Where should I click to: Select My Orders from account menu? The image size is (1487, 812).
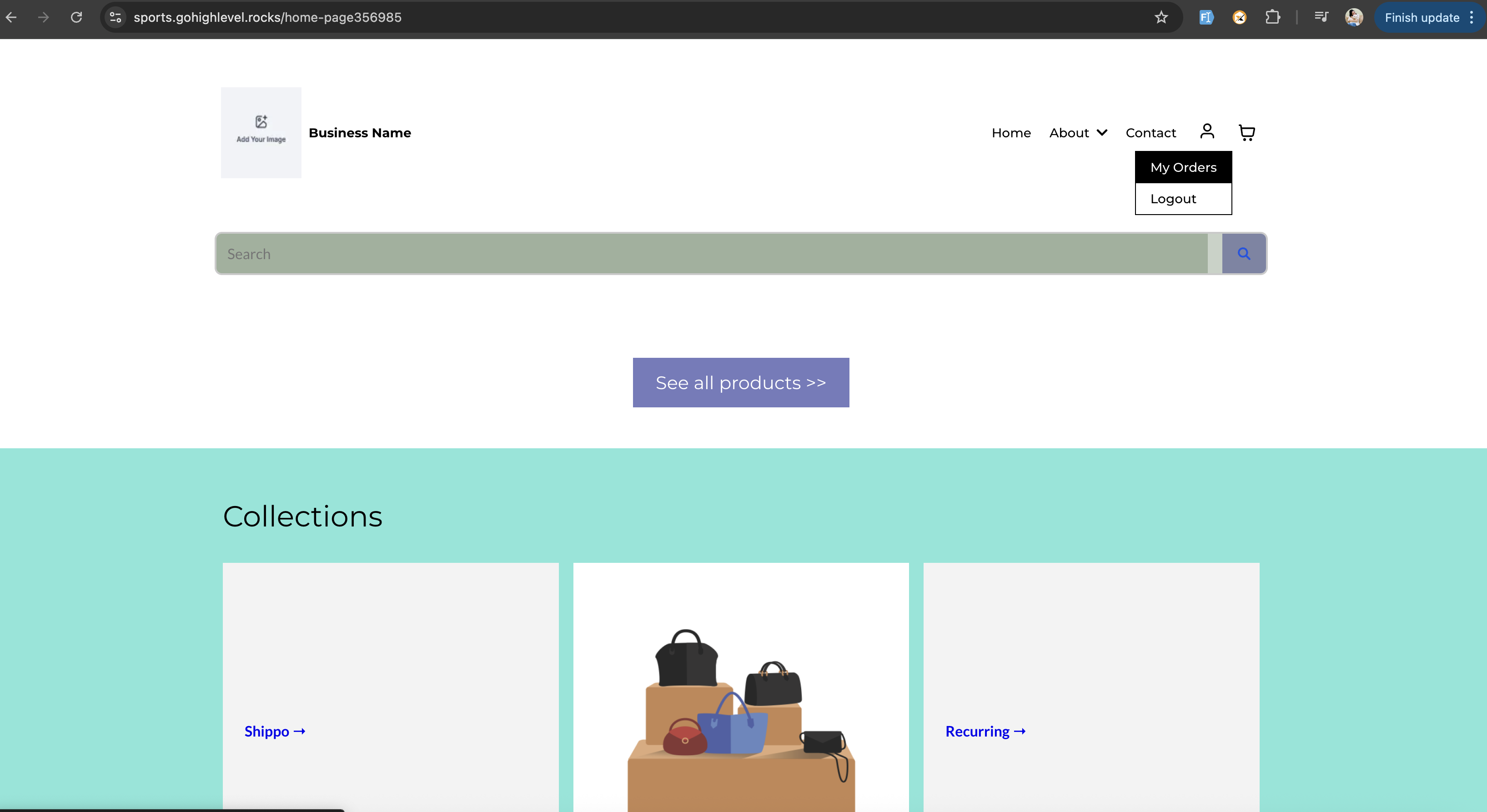click(1183, 167)
